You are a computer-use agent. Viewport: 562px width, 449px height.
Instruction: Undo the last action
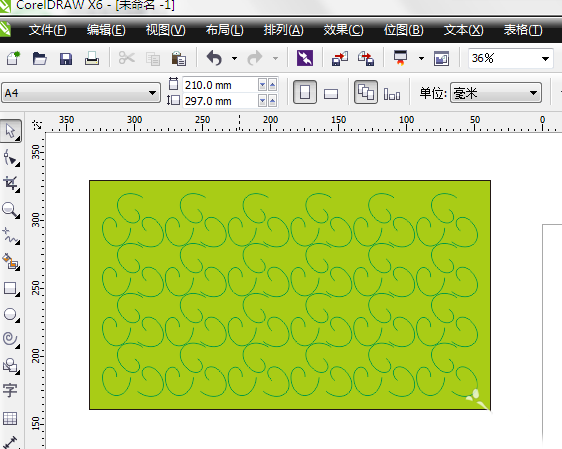tap(215, 58)
